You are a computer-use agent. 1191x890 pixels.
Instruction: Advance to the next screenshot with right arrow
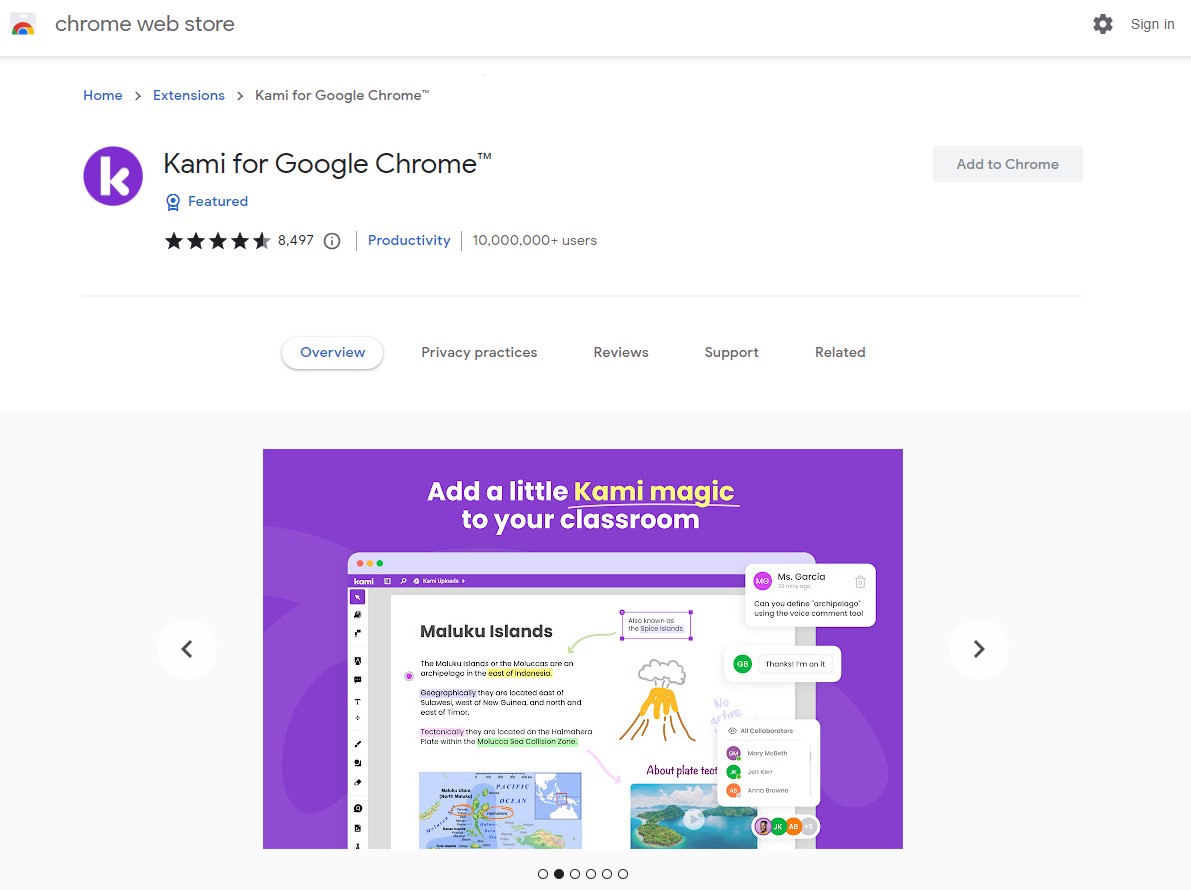pyautogui.click(x=978, y=649)
